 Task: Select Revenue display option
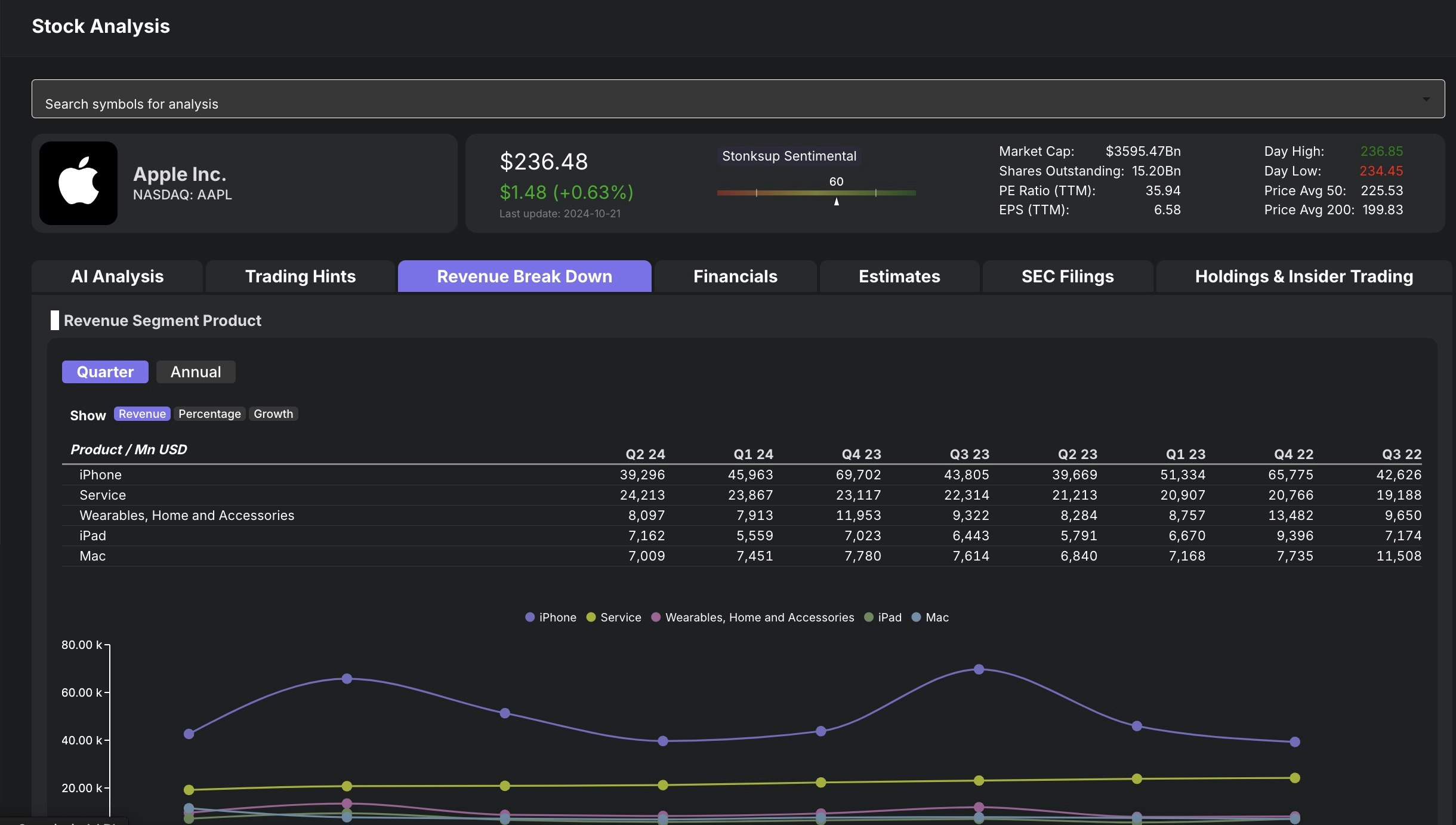(142, 414)
